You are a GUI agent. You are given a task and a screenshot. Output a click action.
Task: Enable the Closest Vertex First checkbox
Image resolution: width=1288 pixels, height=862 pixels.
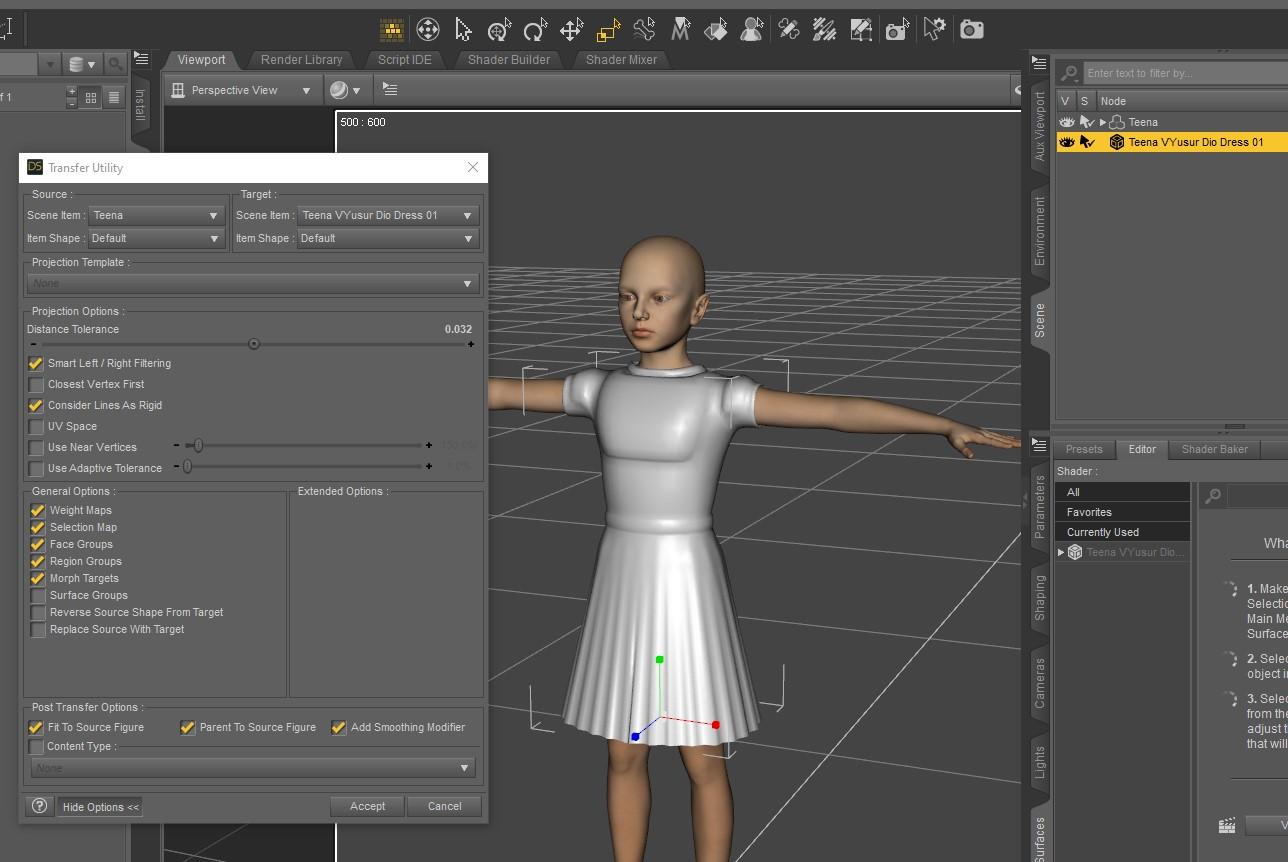37,385
